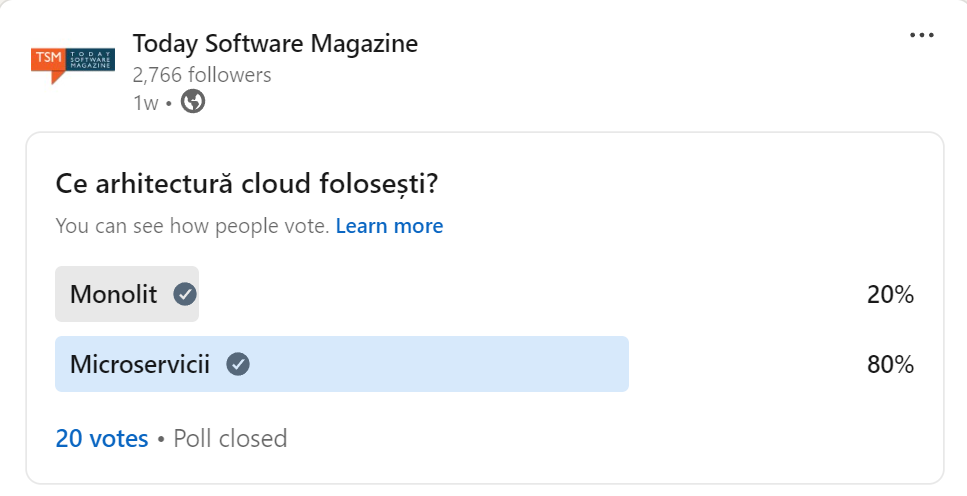Open the 20 votes voter list

(x=102, y=438)
